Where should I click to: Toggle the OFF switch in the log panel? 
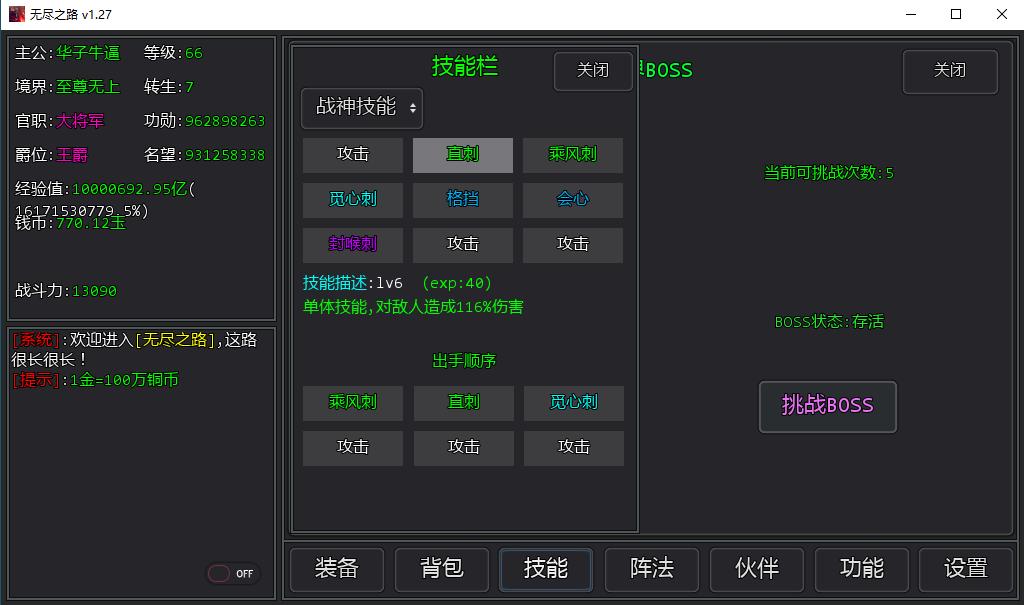pyautogui.click(x=233, y=574)
